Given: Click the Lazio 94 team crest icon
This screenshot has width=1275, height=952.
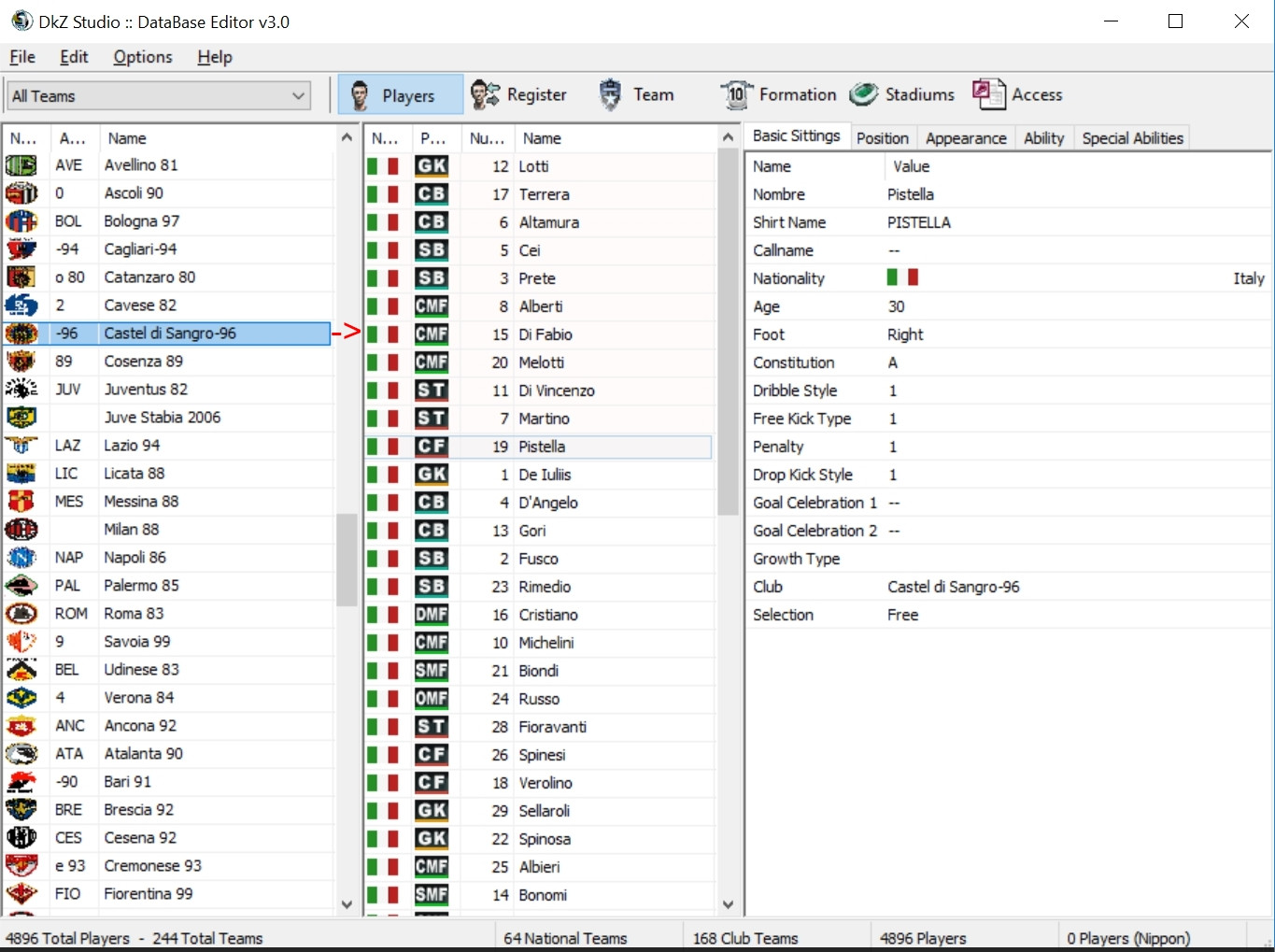Looking at the screenshot, I should click(21, 446).
